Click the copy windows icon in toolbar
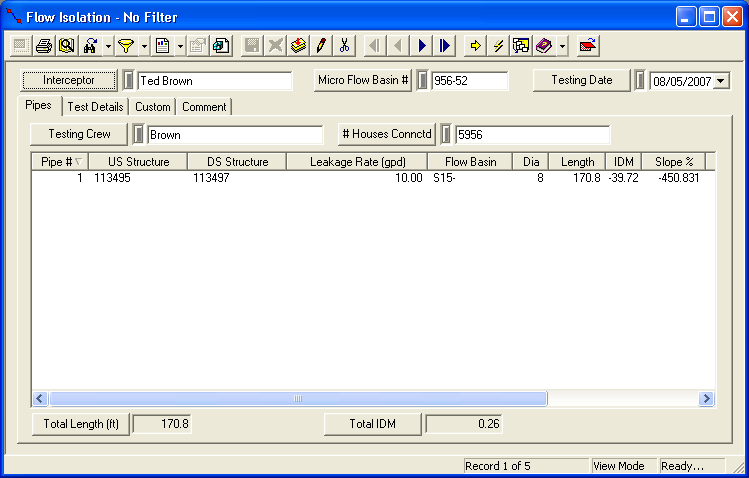Viewport: 749px width, 478px height. coord(221,46)
